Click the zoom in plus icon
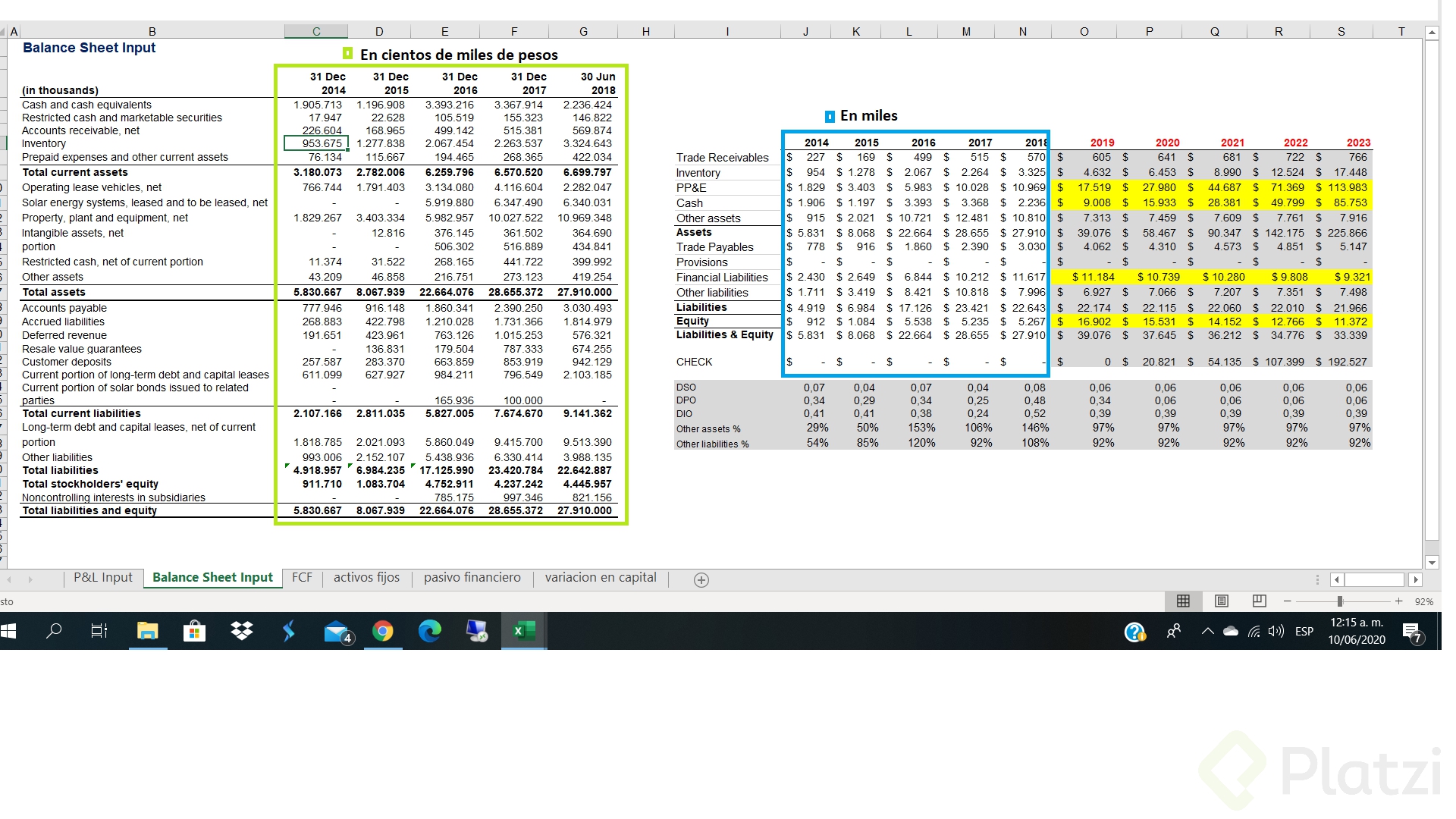Viewport: 1456px width, 819px height. click(1398, 601)
